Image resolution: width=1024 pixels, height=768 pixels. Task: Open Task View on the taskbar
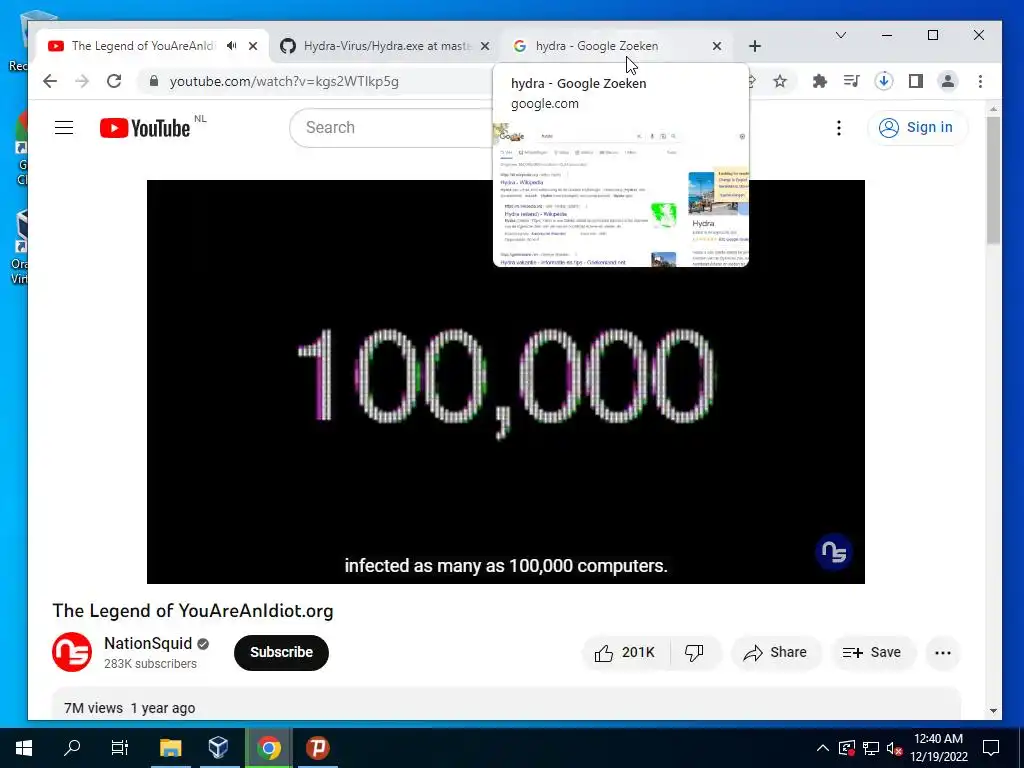tap(120, 748)
